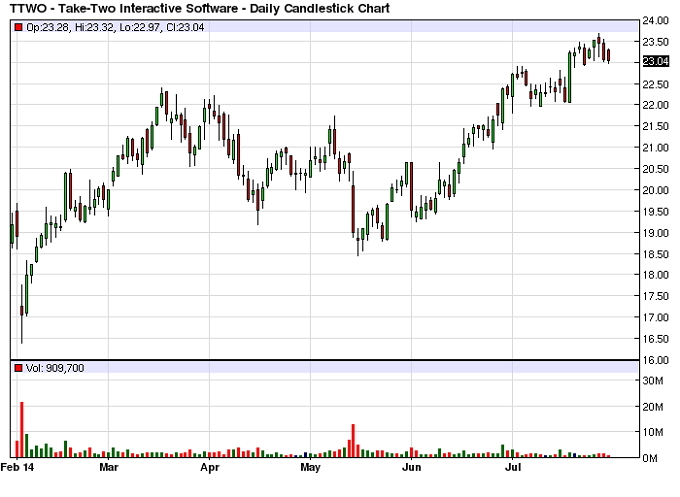Click the 20.50 price axis label
The height and width of the screenshot is (497, 680).
tap(655, 169)
